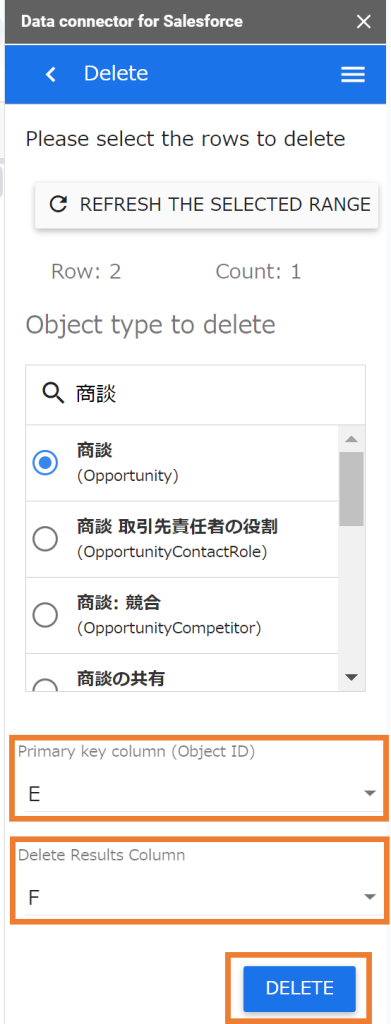The width and height of the screenshot is (391, 1024).
Task: Select the 商談 (Opportunity) radio button
Action: tap(45, 463)
